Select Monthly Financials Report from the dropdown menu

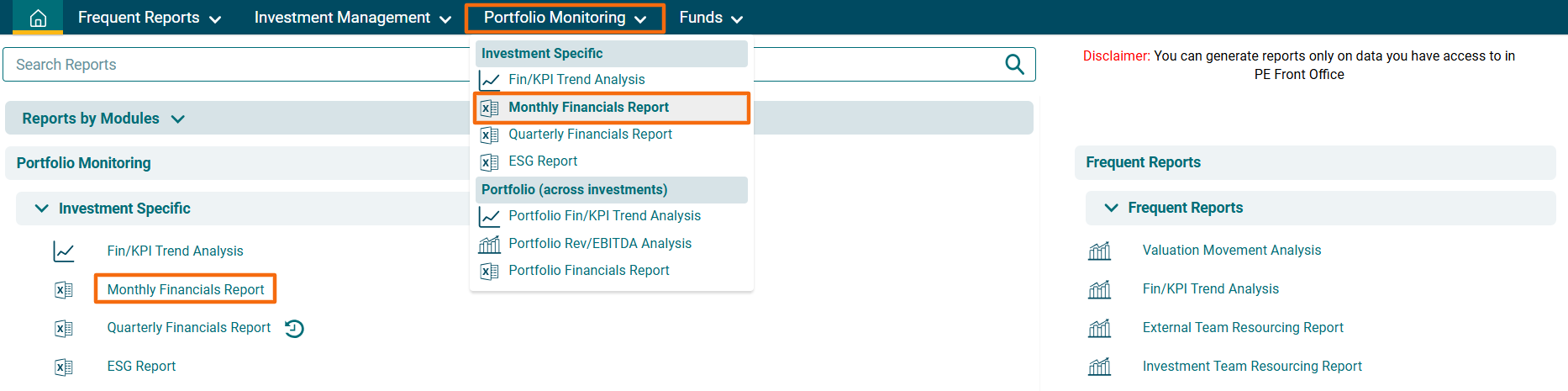[x=588, y=108]
